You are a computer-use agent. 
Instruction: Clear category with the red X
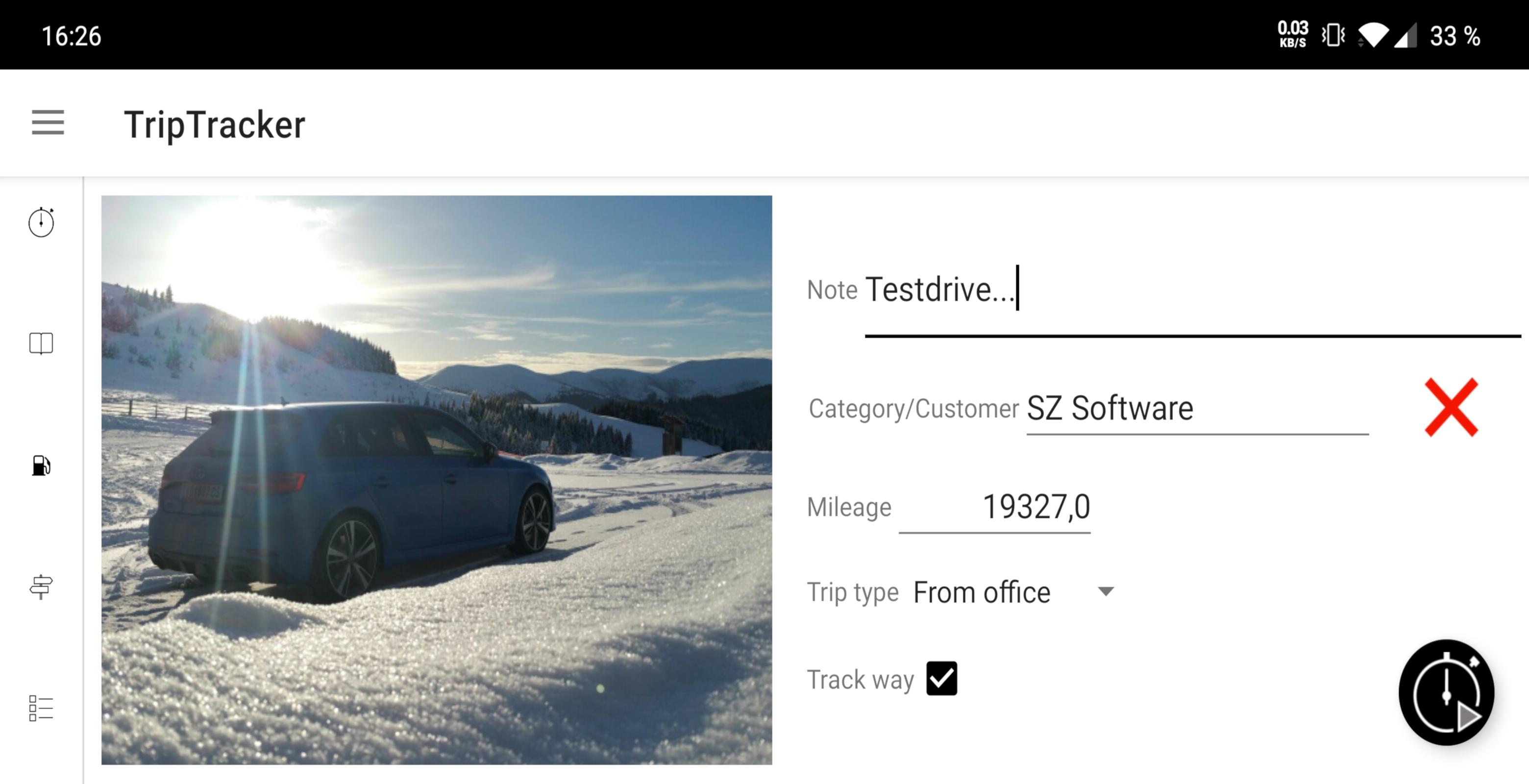(1451, 408)
